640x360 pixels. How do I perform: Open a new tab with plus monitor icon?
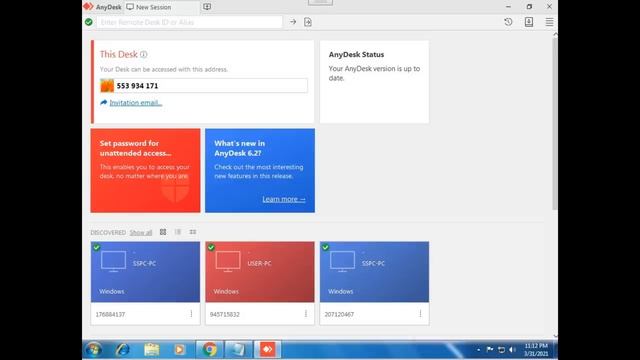click(x=207, y=7)
